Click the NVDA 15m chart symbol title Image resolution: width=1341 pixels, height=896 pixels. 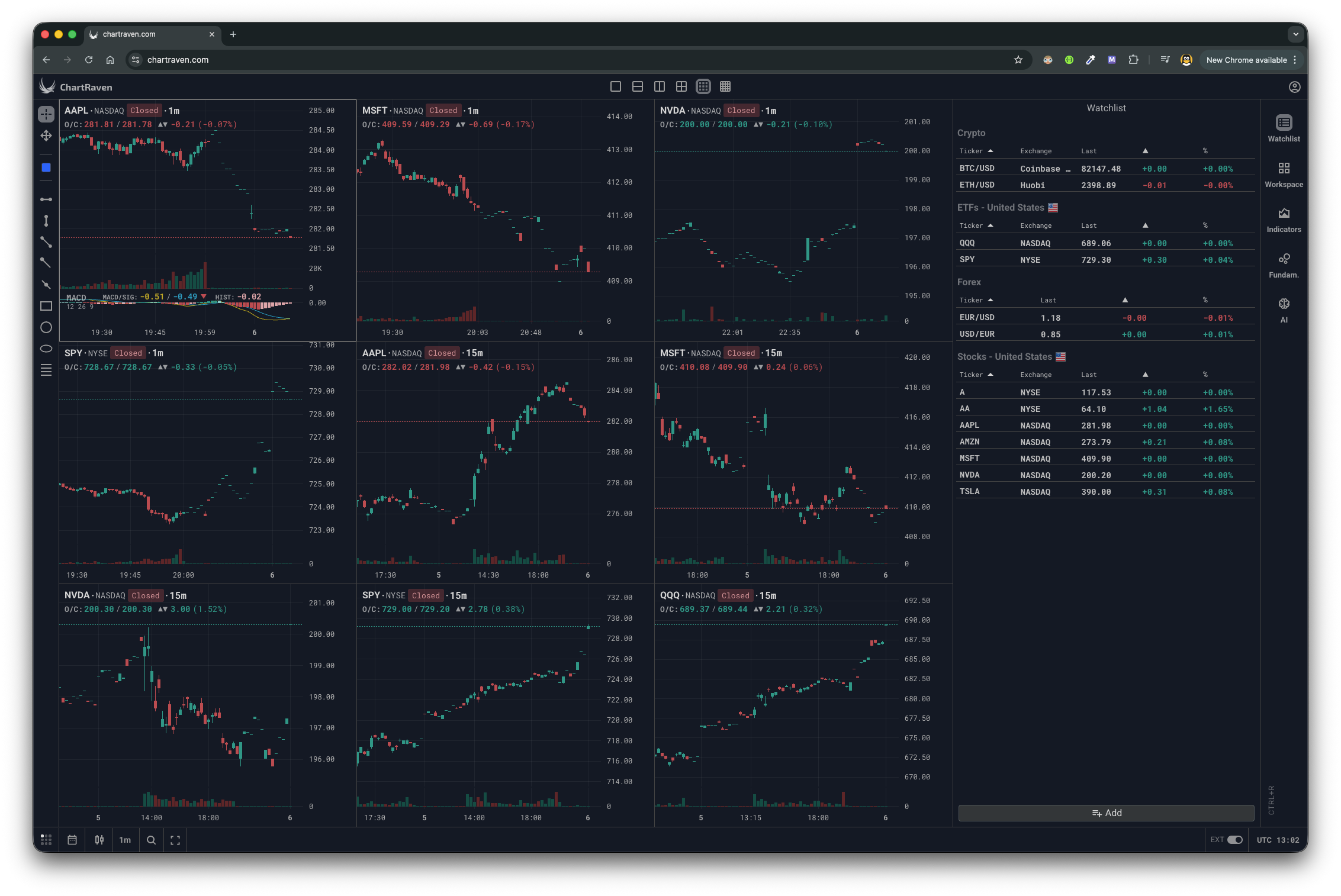(x=77, y=595)
